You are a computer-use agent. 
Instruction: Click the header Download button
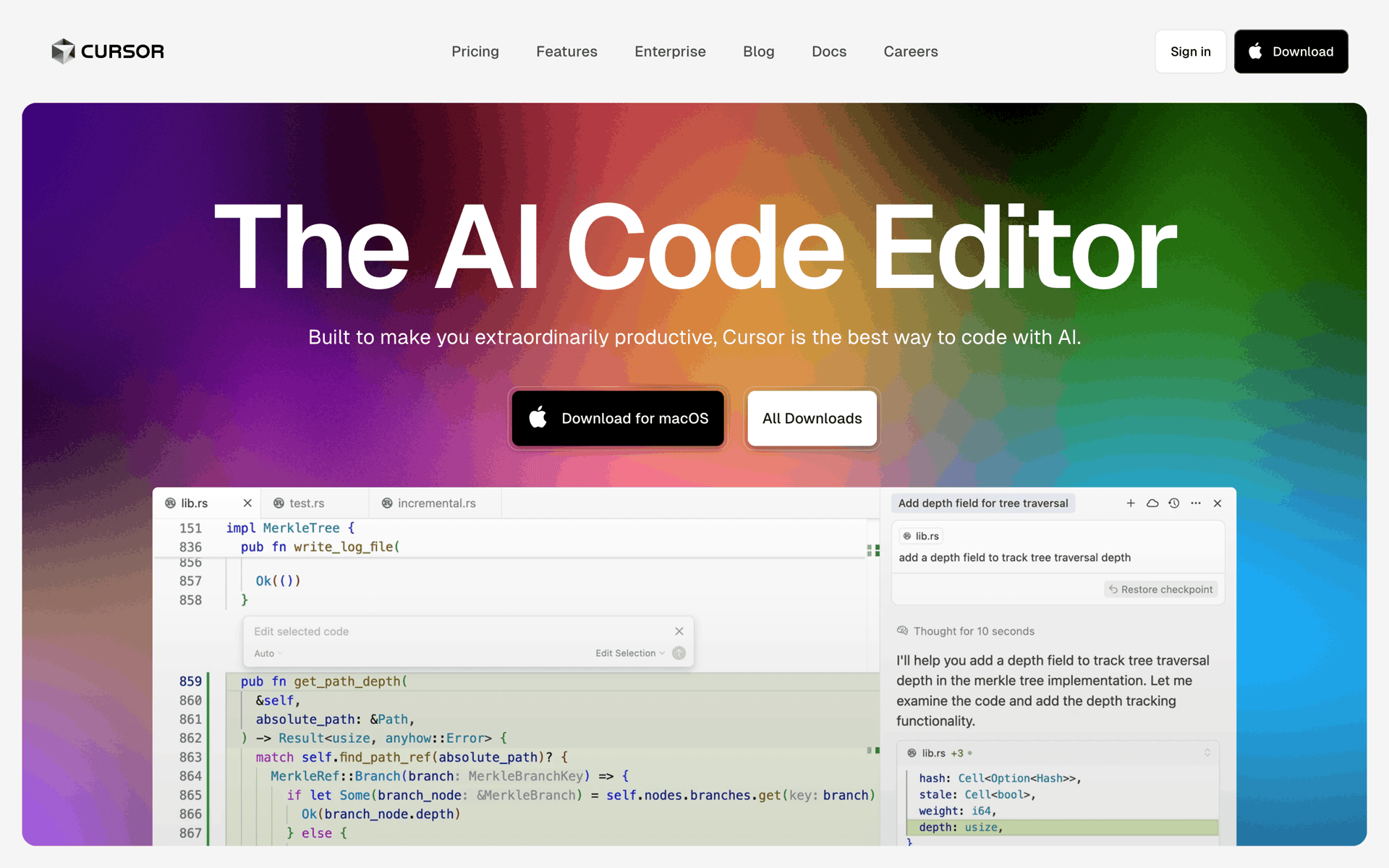tap(1291, 51)
